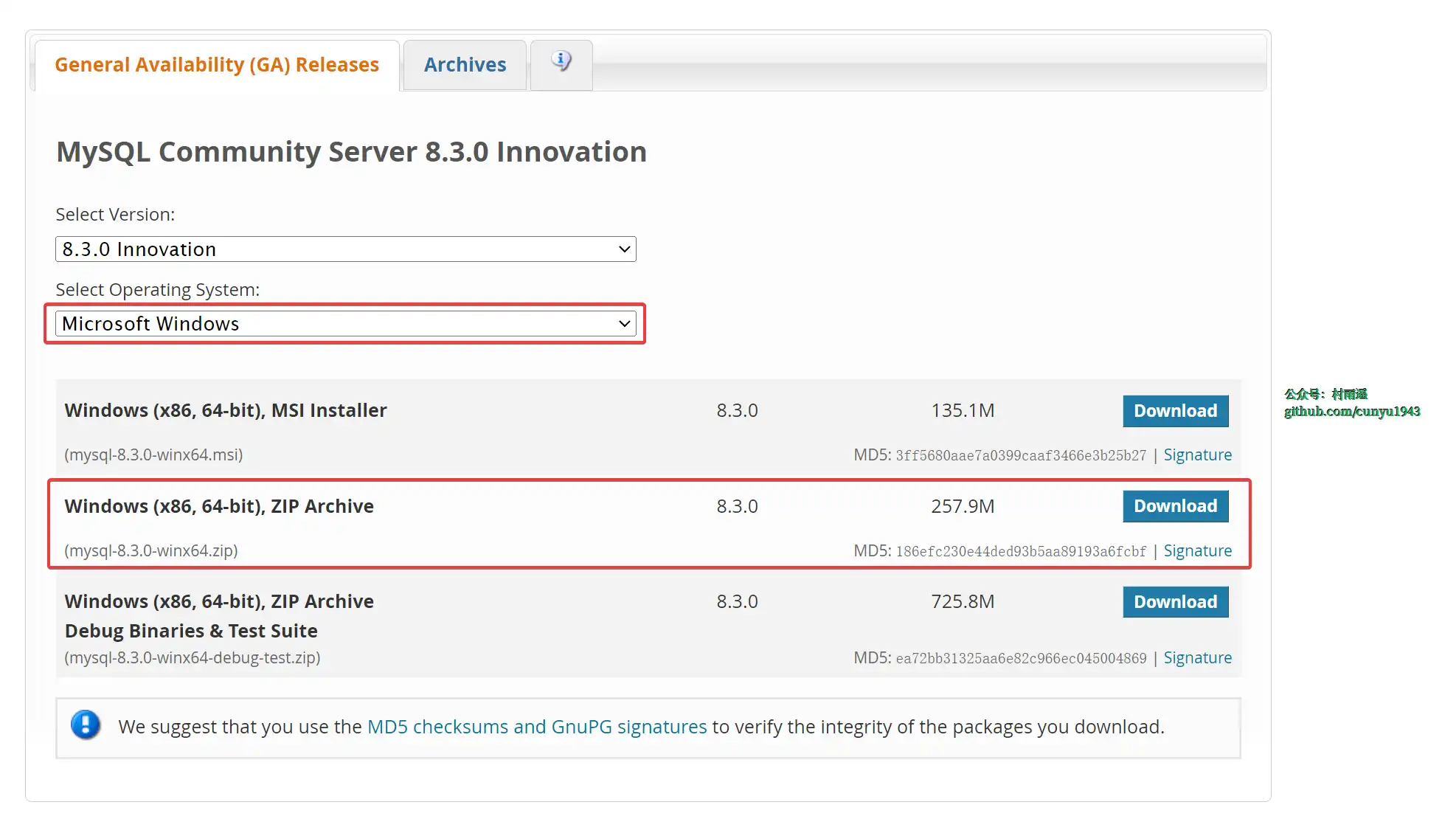Click the MySQL Community Server 8.3.0 heading
Image resolution: width=1456 pixels, height=833 pixels.
[x=351, y=152]
